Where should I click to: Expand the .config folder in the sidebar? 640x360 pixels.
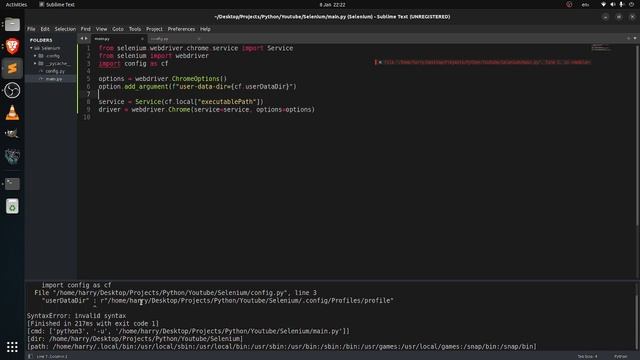tap(36, 56)
